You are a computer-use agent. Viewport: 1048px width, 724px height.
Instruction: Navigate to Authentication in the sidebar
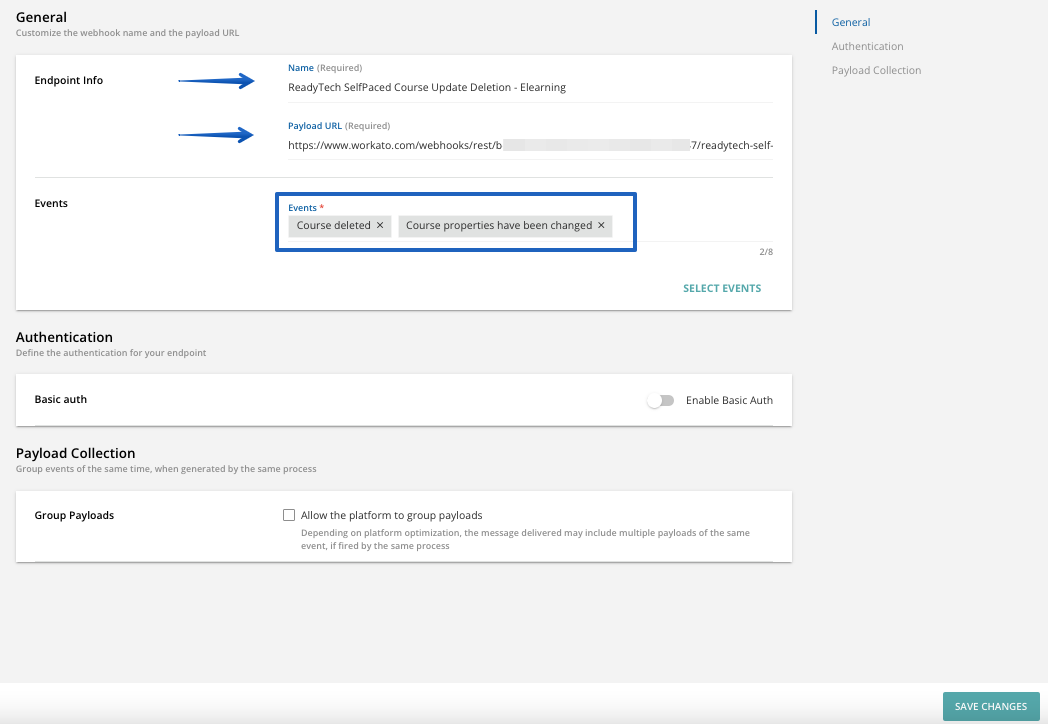coord(867,45)
